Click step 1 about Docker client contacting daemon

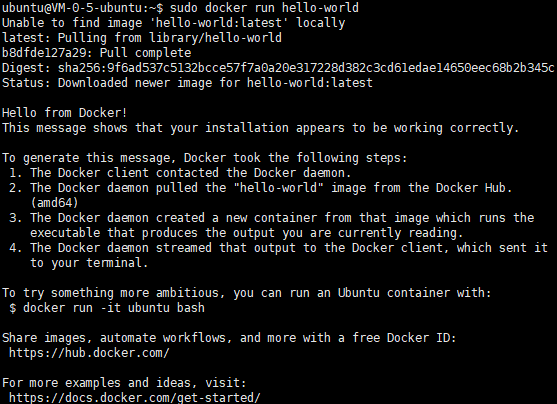click(x=180, y=173)
